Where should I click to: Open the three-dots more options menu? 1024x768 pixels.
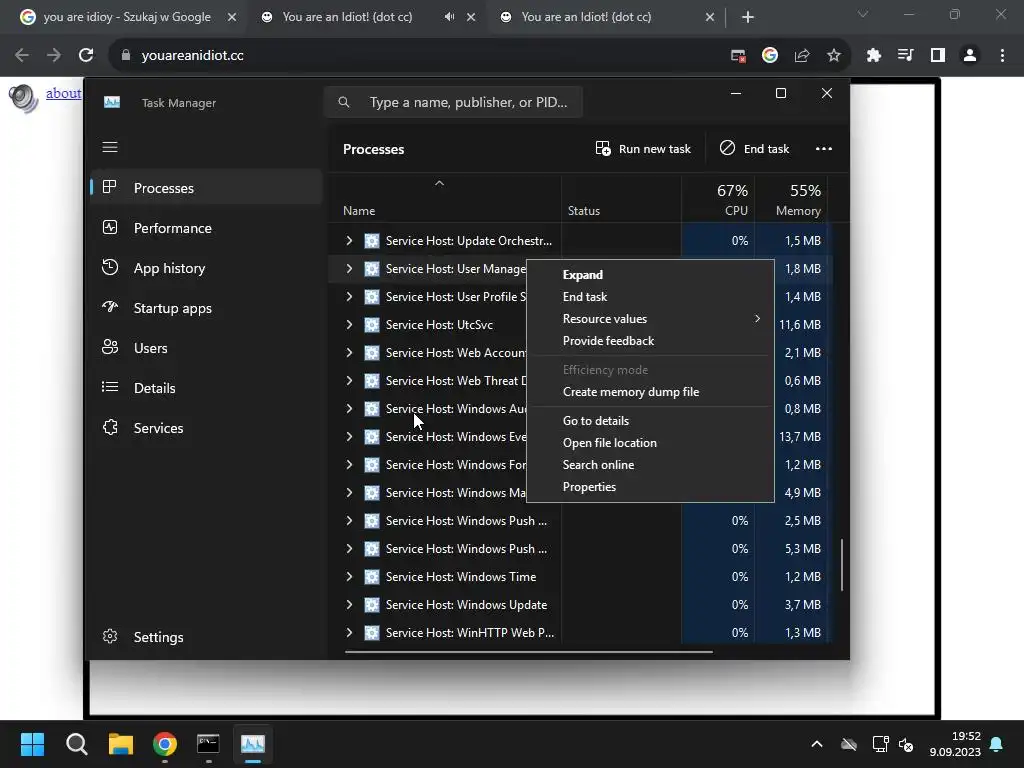point(824,149)
